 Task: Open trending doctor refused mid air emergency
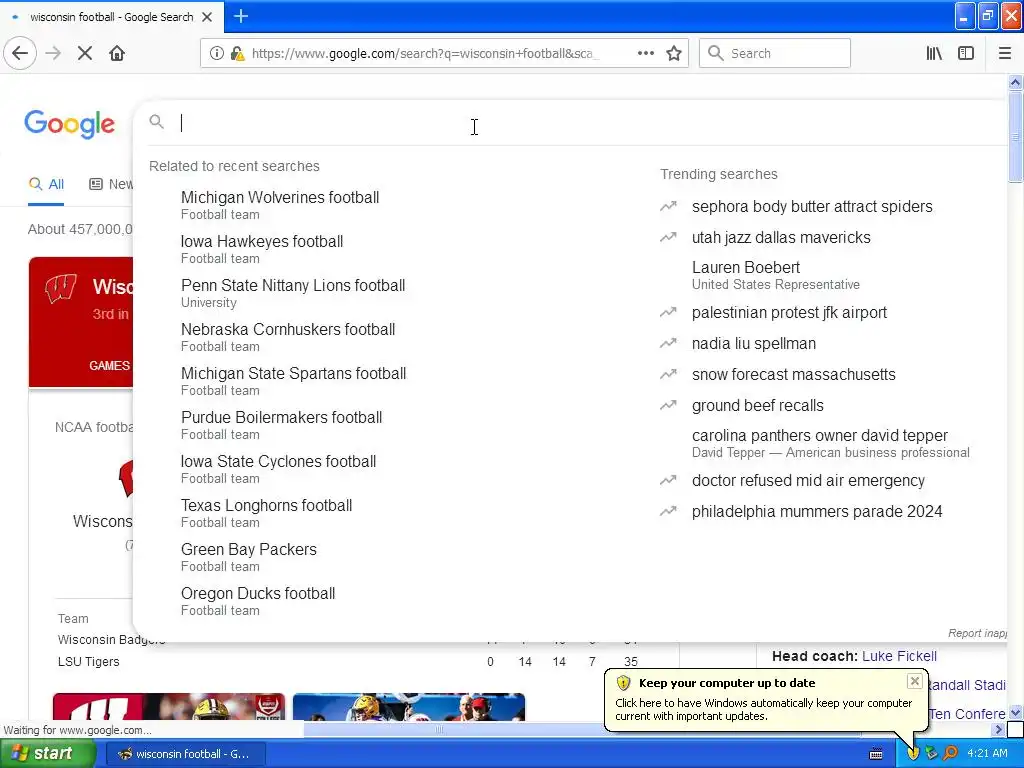tap(808, 481)
